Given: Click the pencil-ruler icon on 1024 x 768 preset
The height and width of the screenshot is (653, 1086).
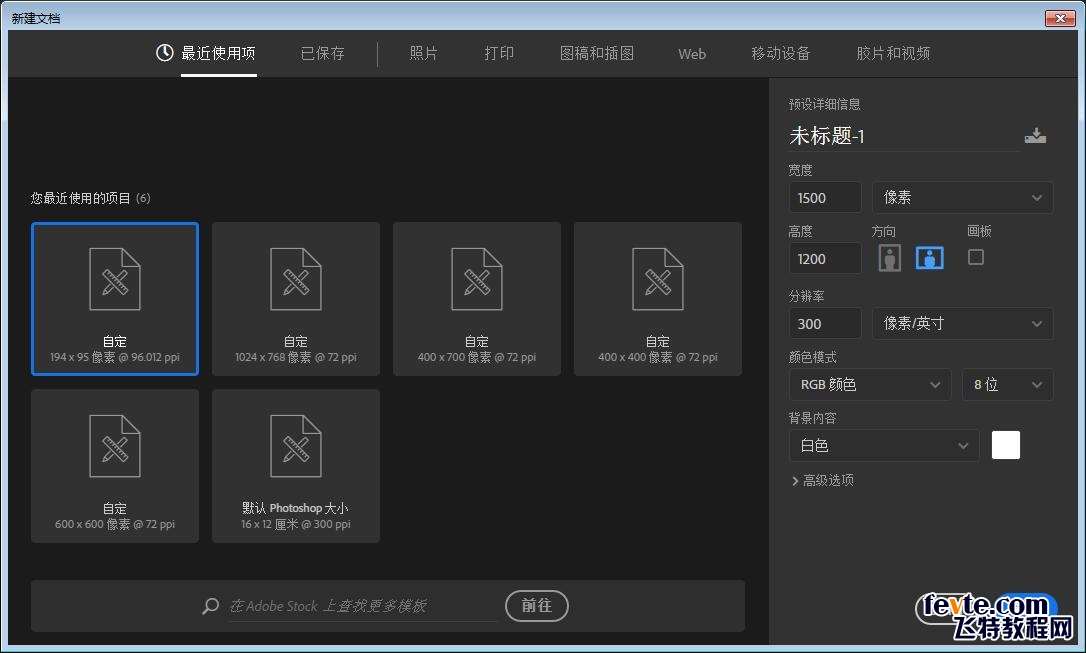Looking at the screenshot, I should tap(296, 281).
